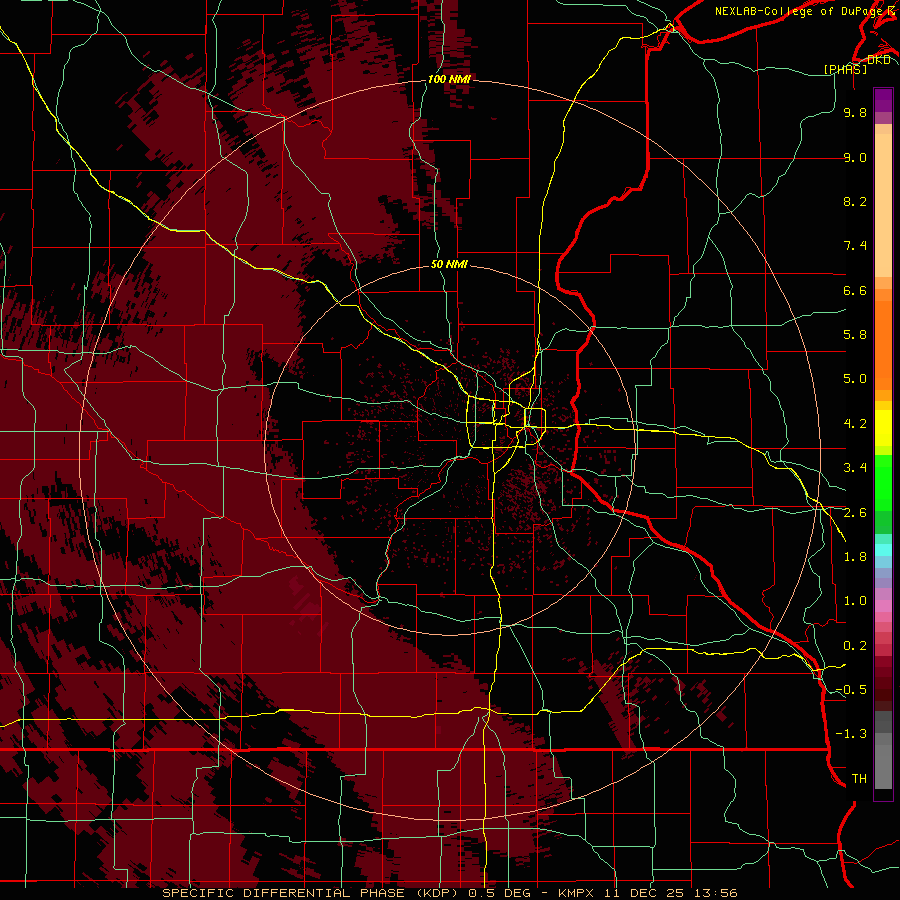Click the 7.4 scale label
The image size is (900, 900).
point(855,246)
